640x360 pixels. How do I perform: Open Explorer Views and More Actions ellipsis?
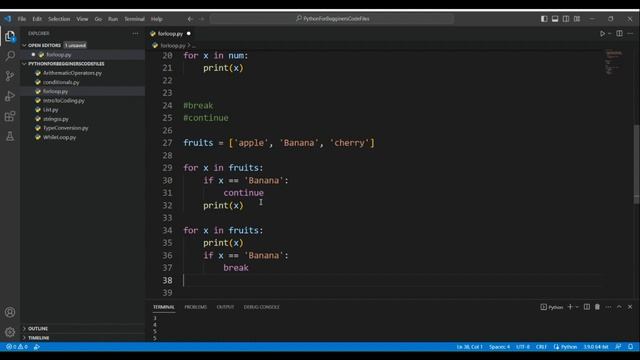pos(135,33)
